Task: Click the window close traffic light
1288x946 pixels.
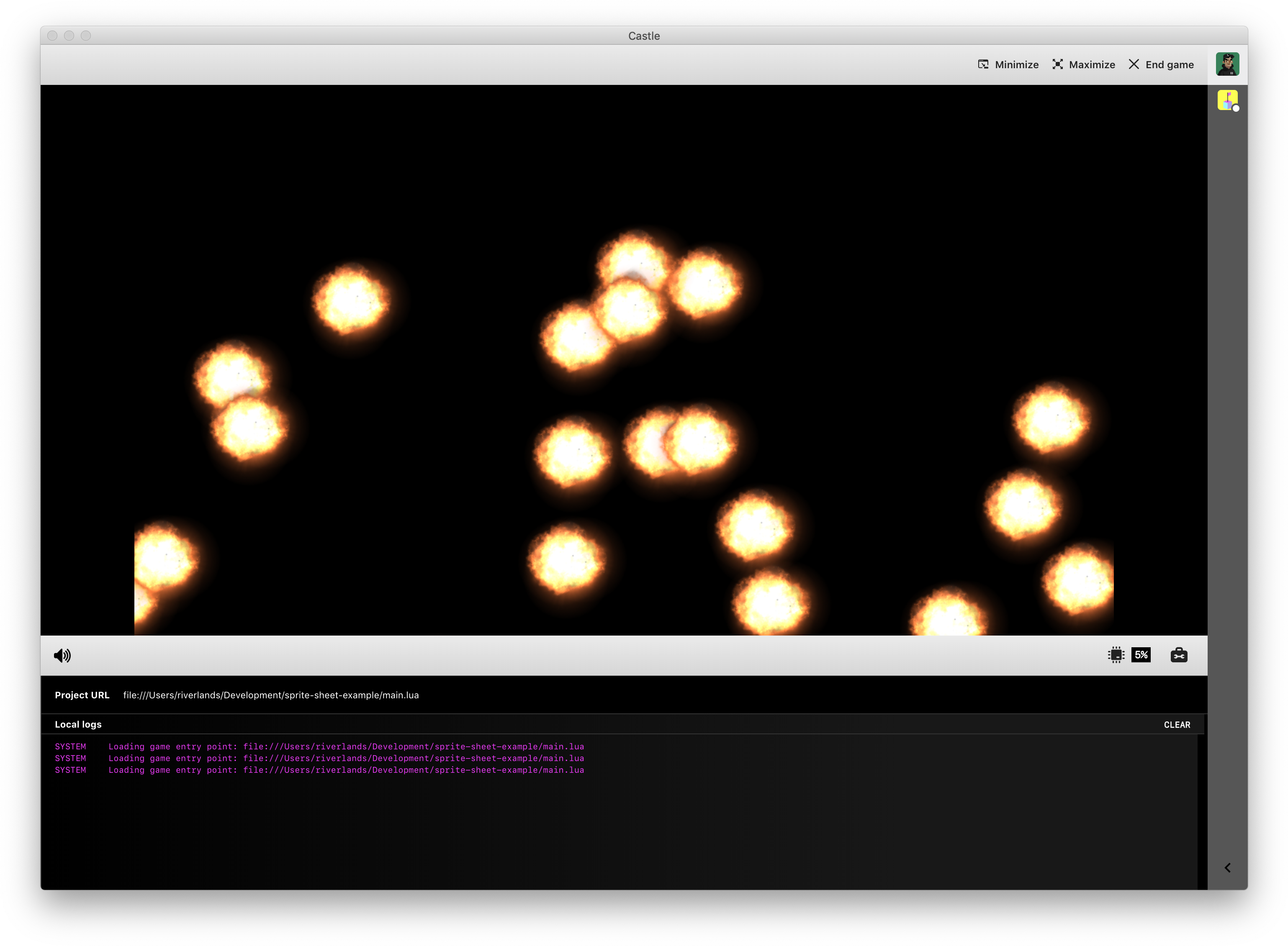Action: click(52, 36)
